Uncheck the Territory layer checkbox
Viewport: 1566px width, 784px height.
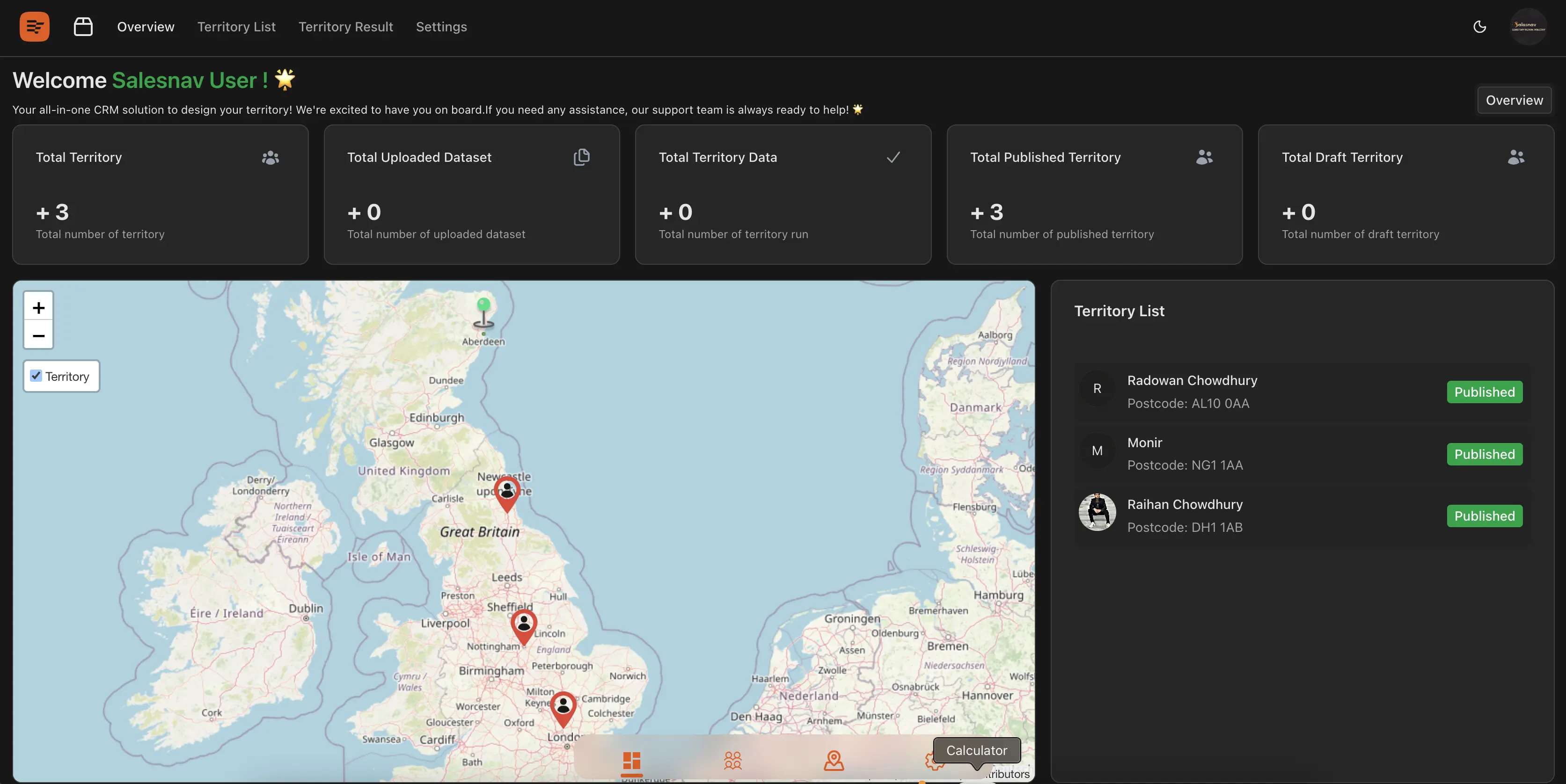pos(36,376)
